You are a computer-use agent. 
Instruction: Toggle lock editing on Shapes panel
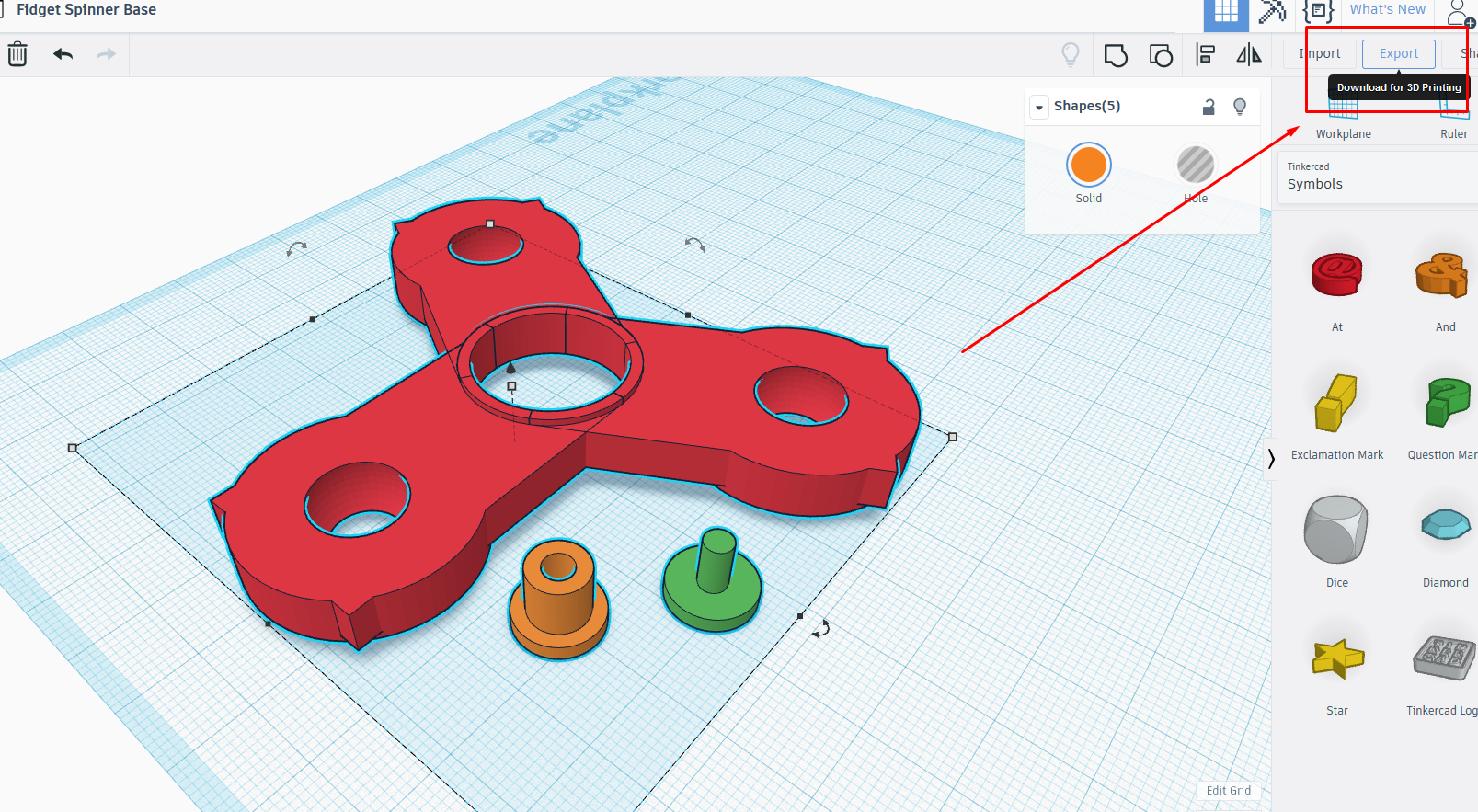coord(1209,107)
